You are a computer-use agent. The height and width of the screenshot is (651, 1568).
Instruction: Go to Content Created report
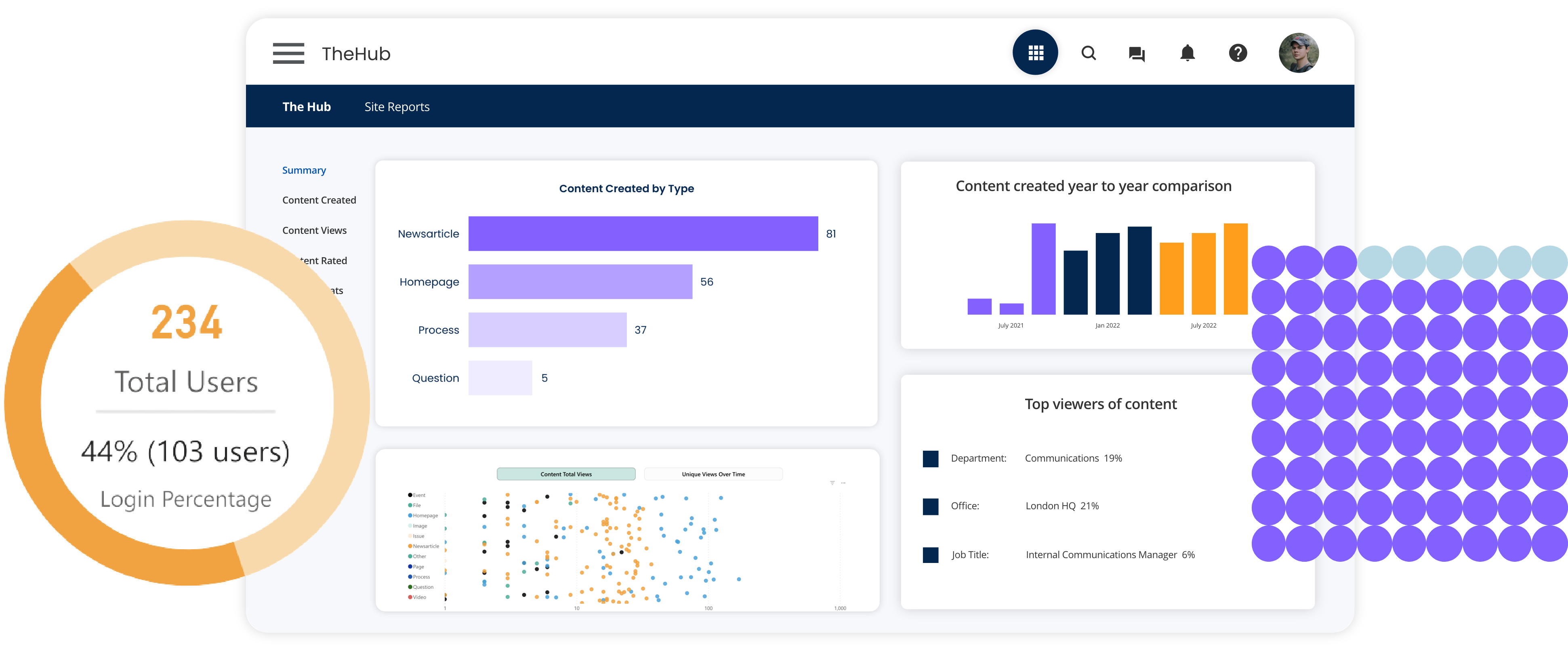(x=319, y=200)
